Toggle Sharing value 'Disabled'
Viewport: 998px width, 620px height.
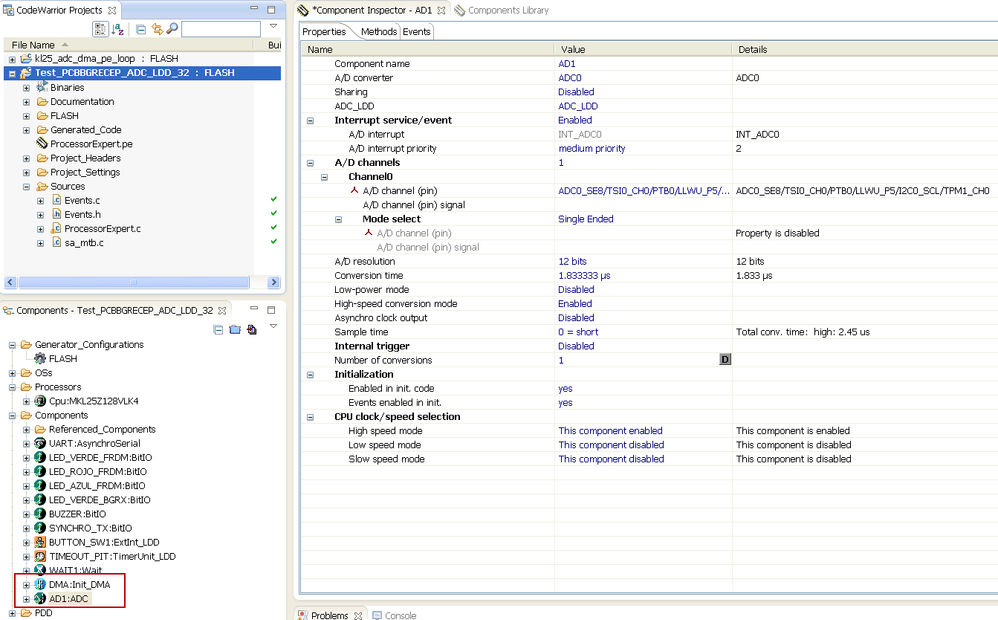tap(576, 92)
